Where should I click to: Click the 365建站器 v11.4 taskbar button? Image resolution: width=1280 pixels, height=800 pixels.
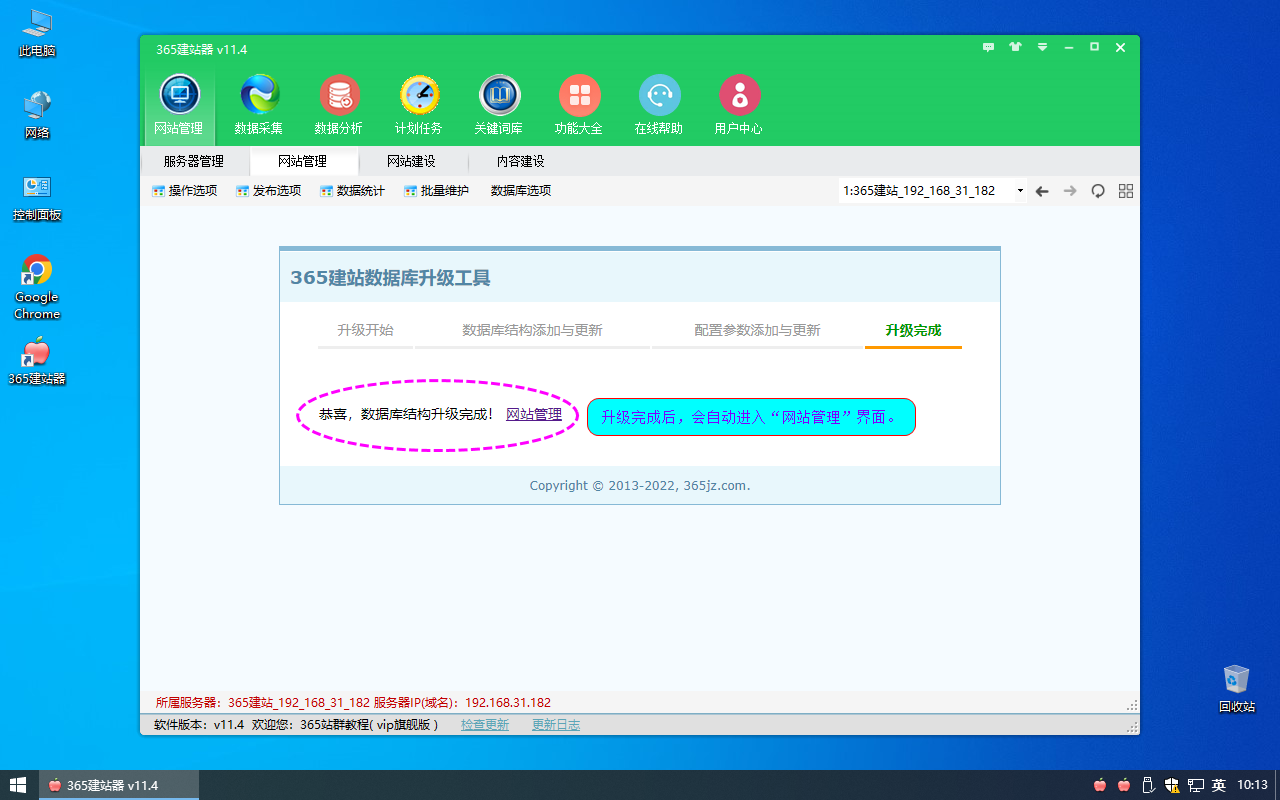coord(119,785)
